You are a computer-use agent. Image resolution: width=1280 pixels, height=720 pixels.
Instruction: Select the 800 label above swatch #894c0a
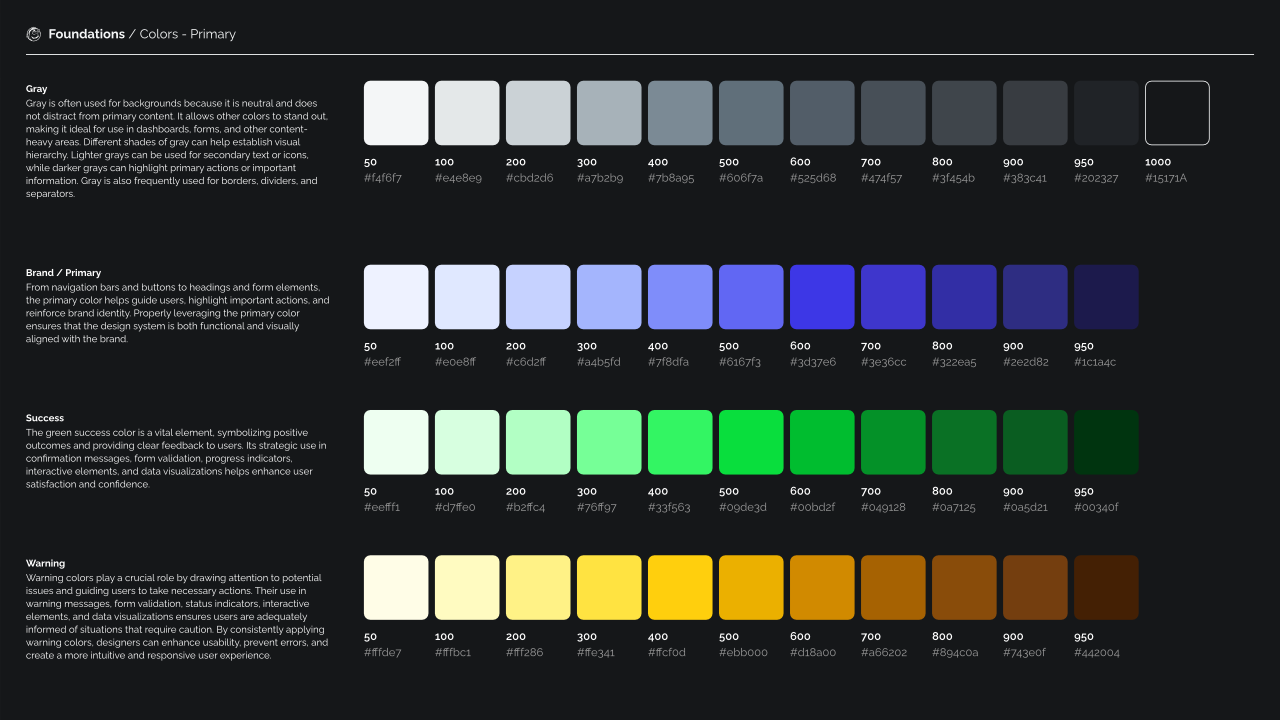click(943, 636)
